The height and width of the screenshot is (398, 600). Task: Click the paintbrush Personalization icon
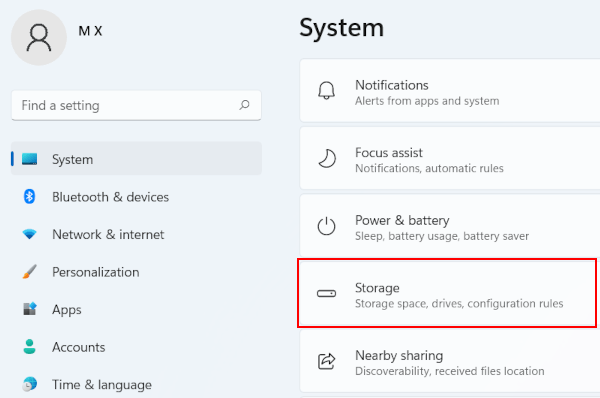29,271
